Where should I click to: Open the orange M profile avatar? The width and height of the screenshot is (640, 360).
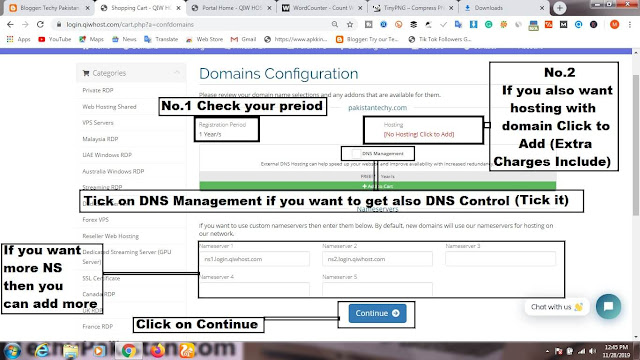click(614, 24)
